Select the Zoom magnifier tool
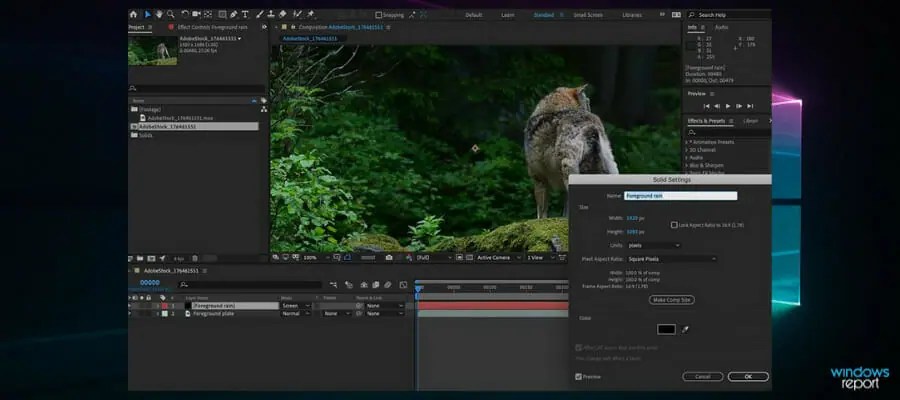The width and height of the screenshot is (900, 400). (x=170, y=15)
